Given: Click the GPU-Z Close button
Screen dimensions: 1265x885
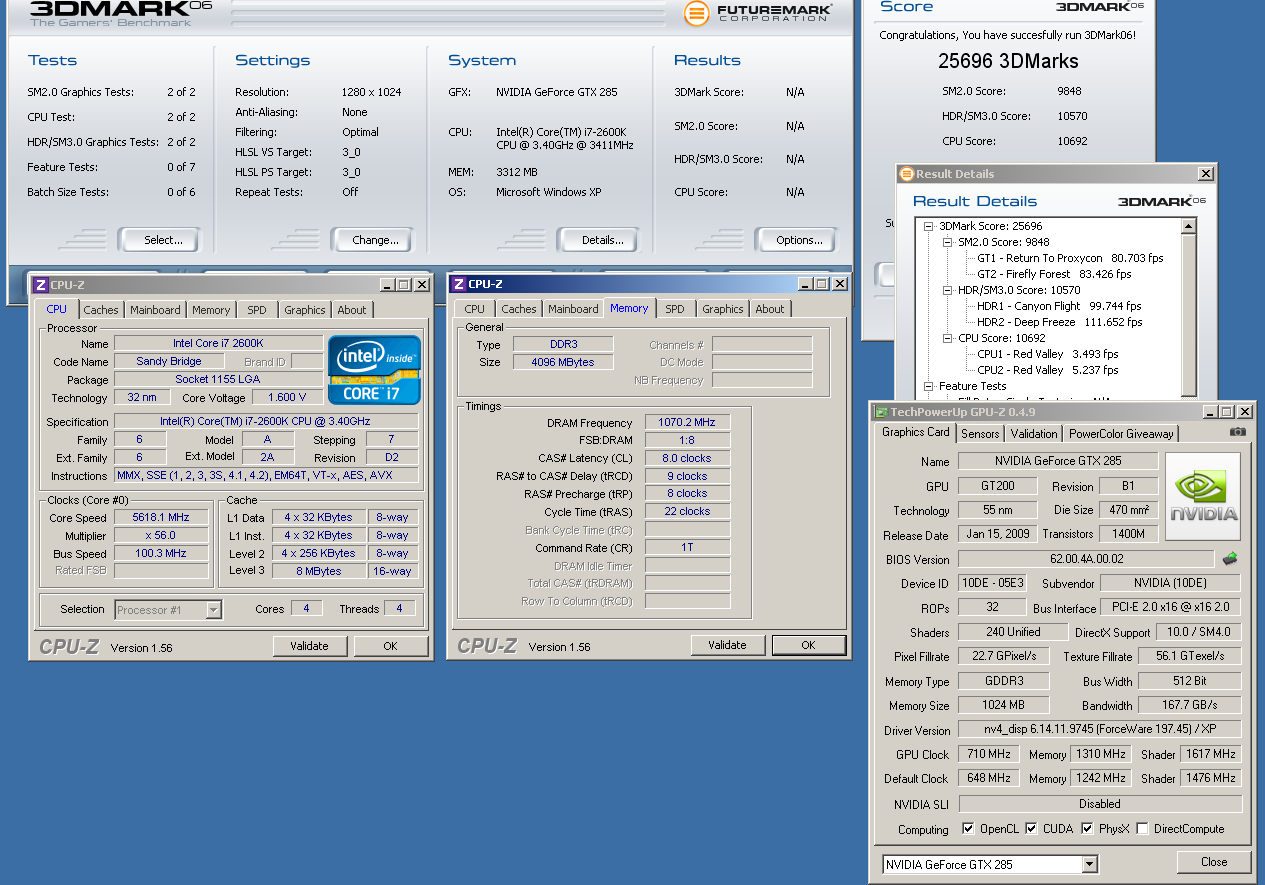Looking at the screenshot, I should (x=1214, y=862).
